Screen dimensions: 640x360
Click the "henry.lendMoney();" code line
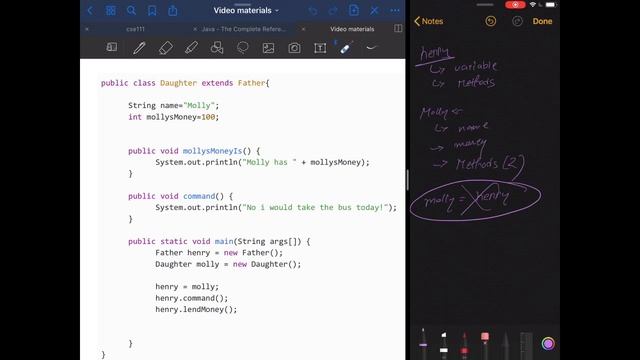coord(196,309)
